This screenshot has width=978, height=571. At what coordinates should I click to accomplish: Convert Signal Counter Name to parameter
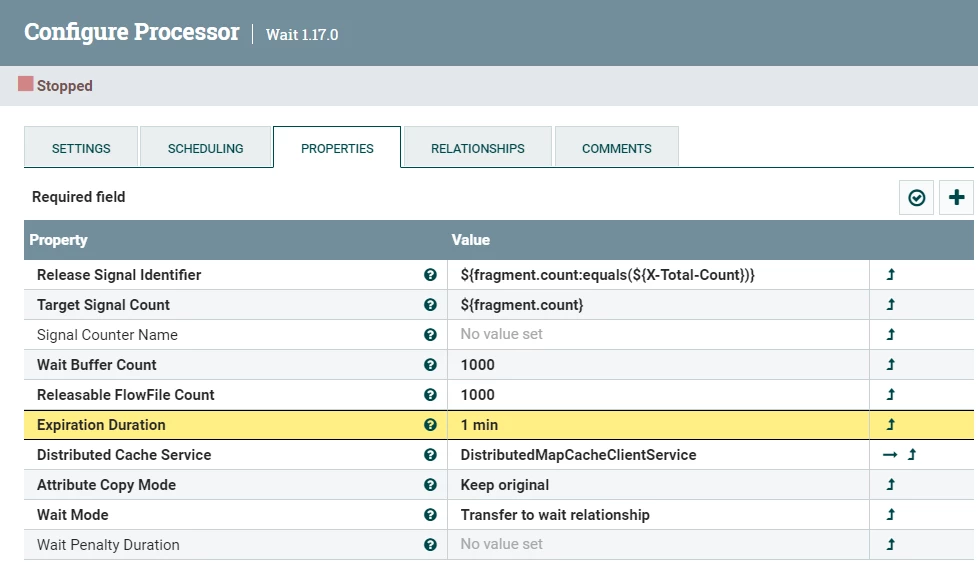pyautogui.click(x=891, y=334)
